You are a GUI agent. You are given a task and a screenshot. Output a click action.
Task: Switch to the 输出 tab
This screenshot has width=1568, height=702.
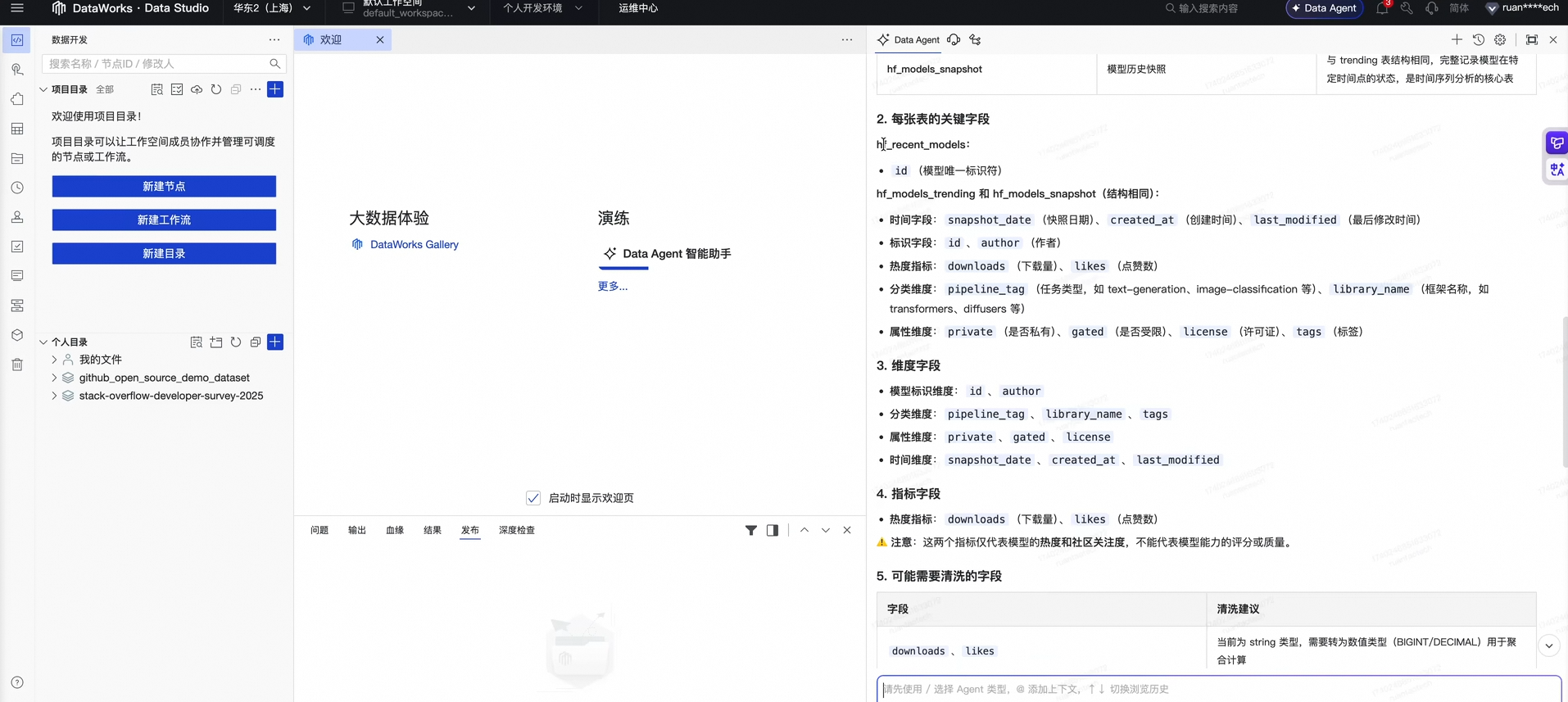pyautogui.click(x=357, y=531)
